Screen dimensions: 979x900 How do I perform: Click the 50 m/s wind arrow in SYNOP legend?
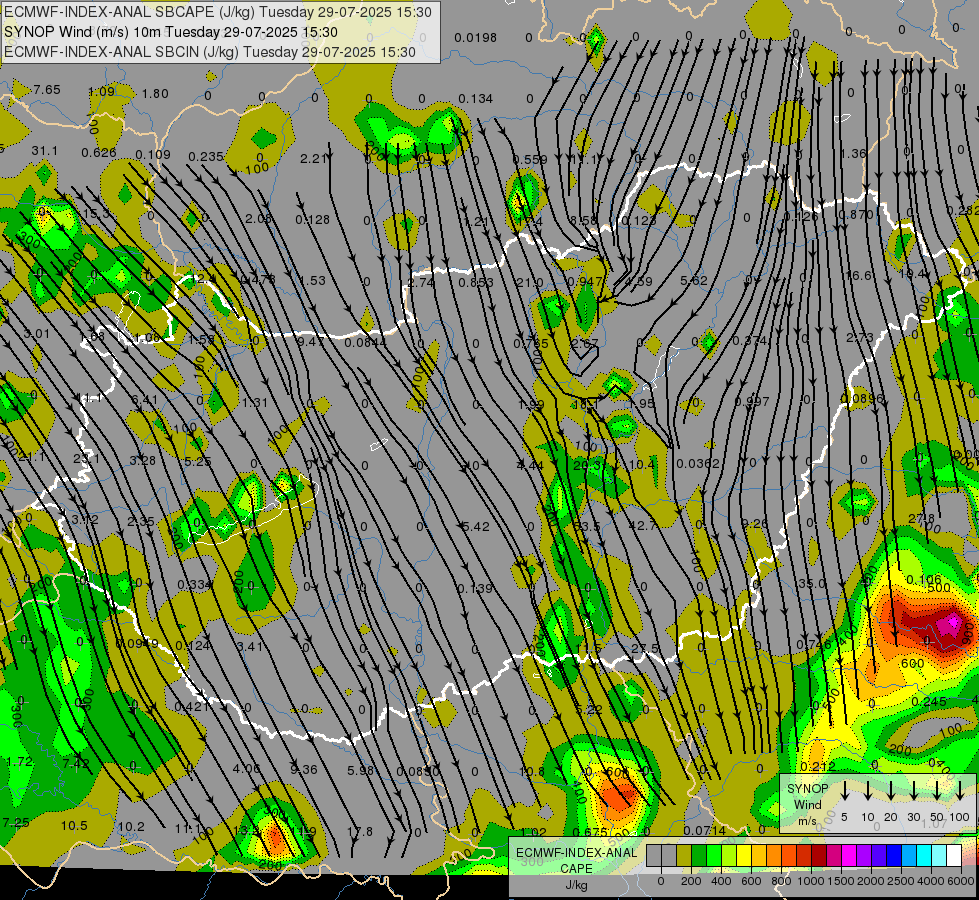[937, 790]
